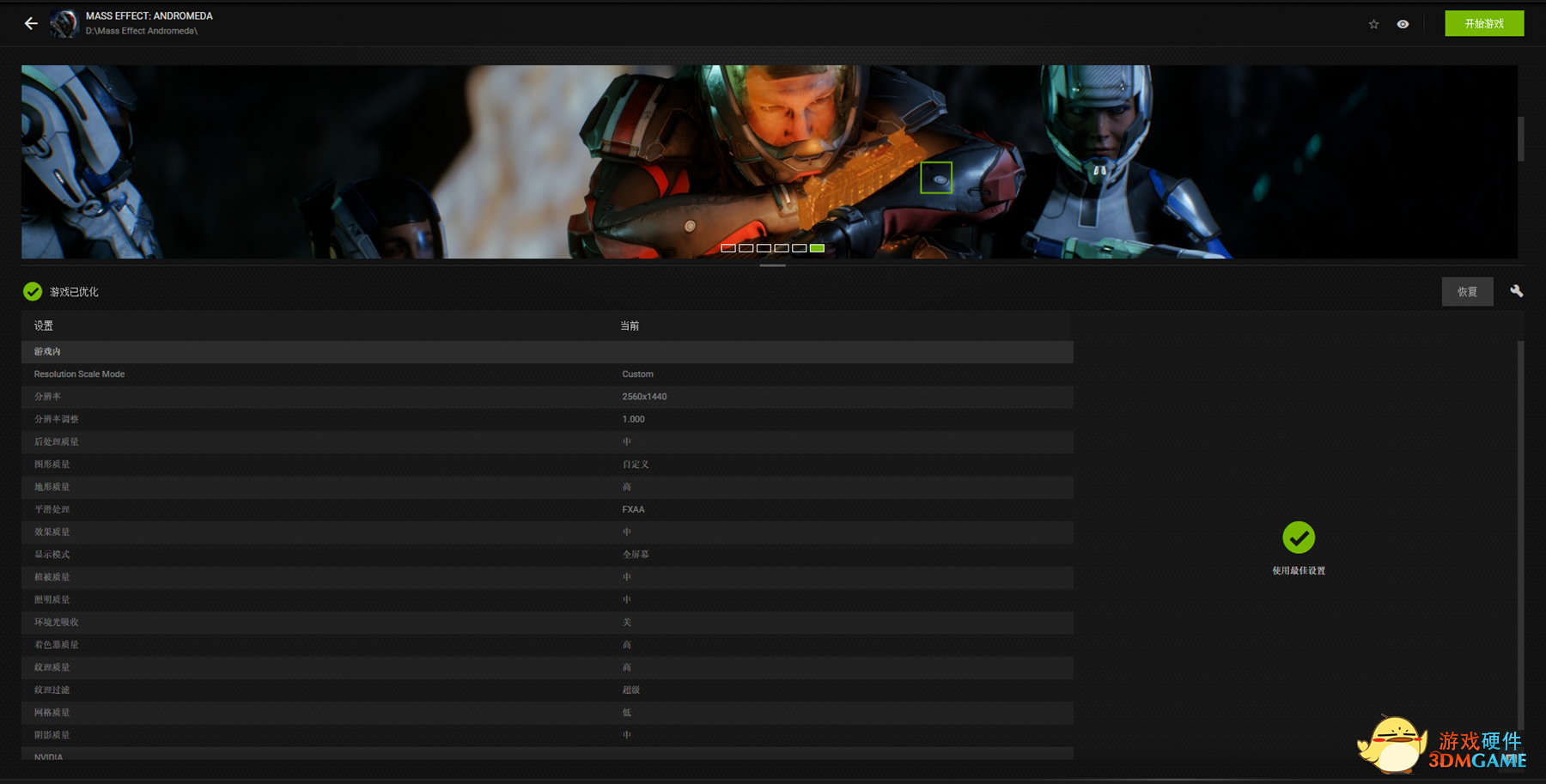Click the 1.000 resolution scale value

click(x=633, y=419)
